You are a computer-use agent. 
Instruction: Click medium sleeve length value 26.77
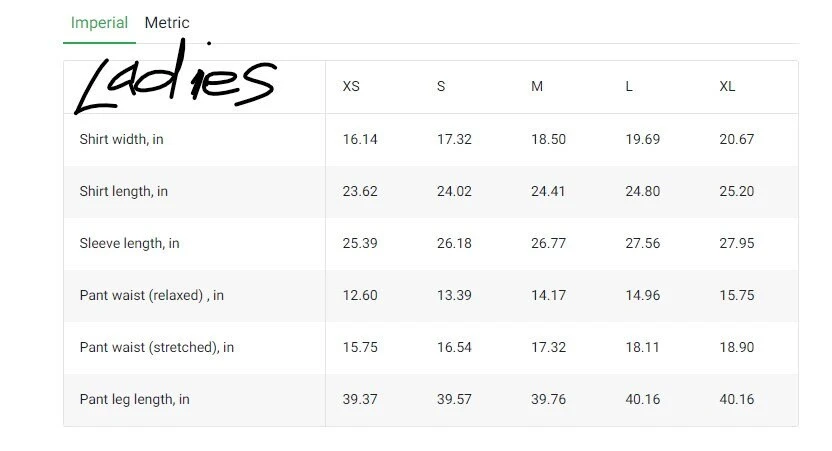pyautogui.click(x=548, y=244)
